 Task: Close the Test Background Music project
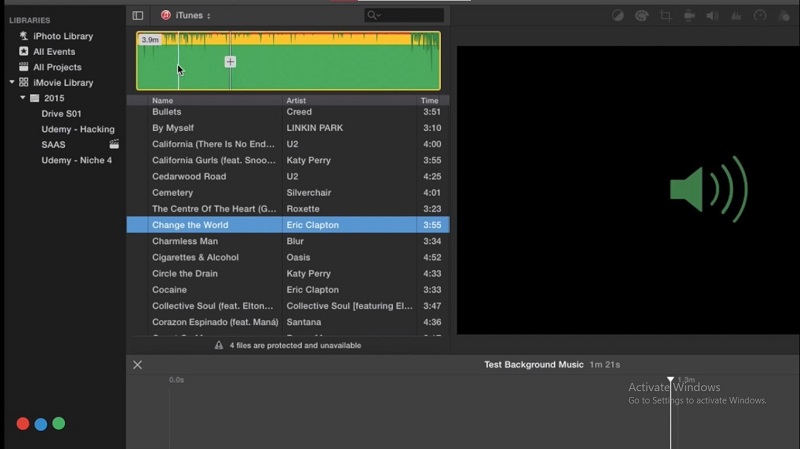tap(138, 365)
